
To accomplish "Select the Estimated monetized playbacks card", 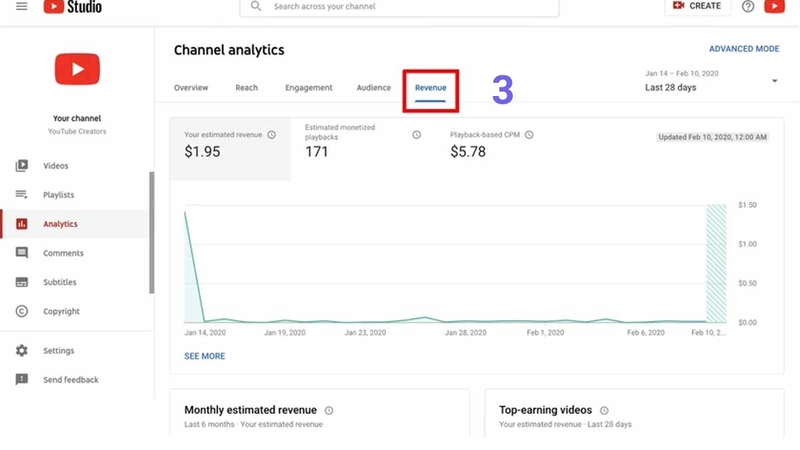I will (363, 149).
